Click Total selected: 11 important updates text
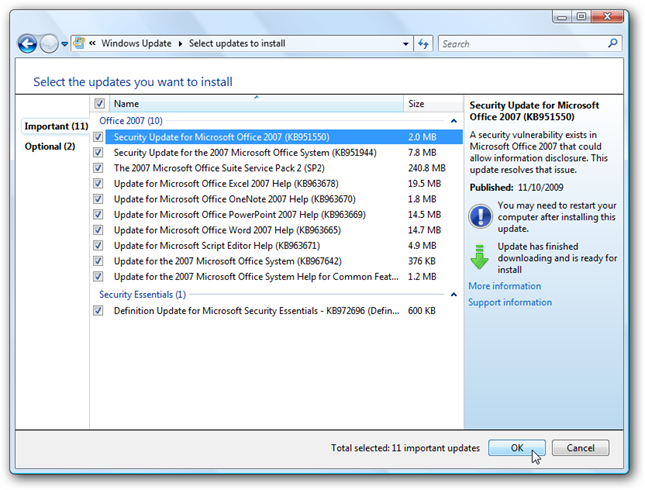The width and height of the screenshot is (645, 490). click(405, 448)
